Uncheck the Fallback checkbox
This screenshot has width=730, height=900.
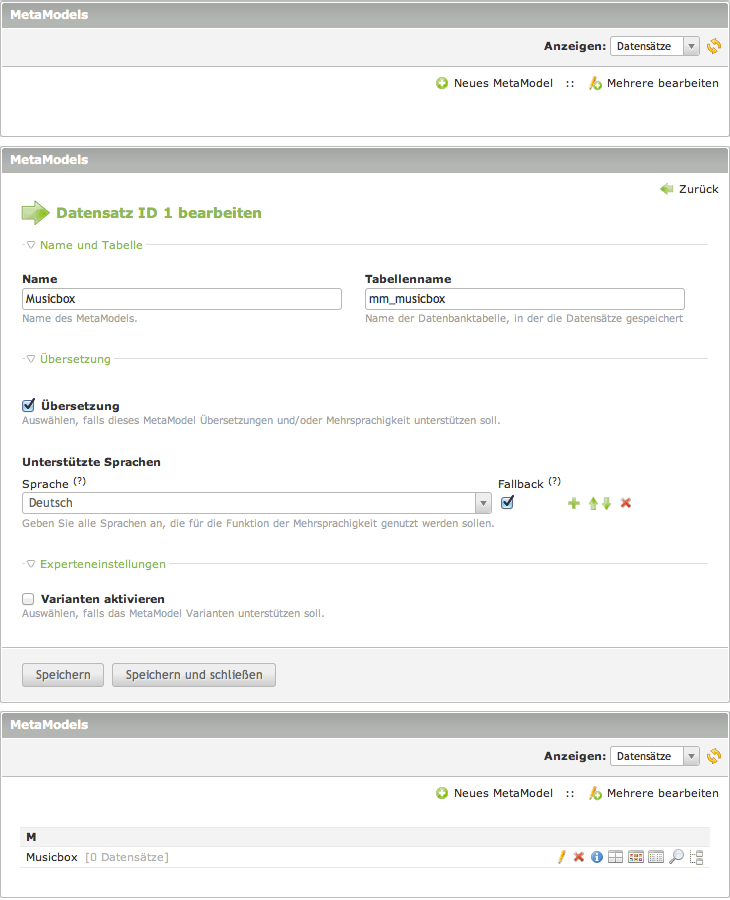coord(507,502)
